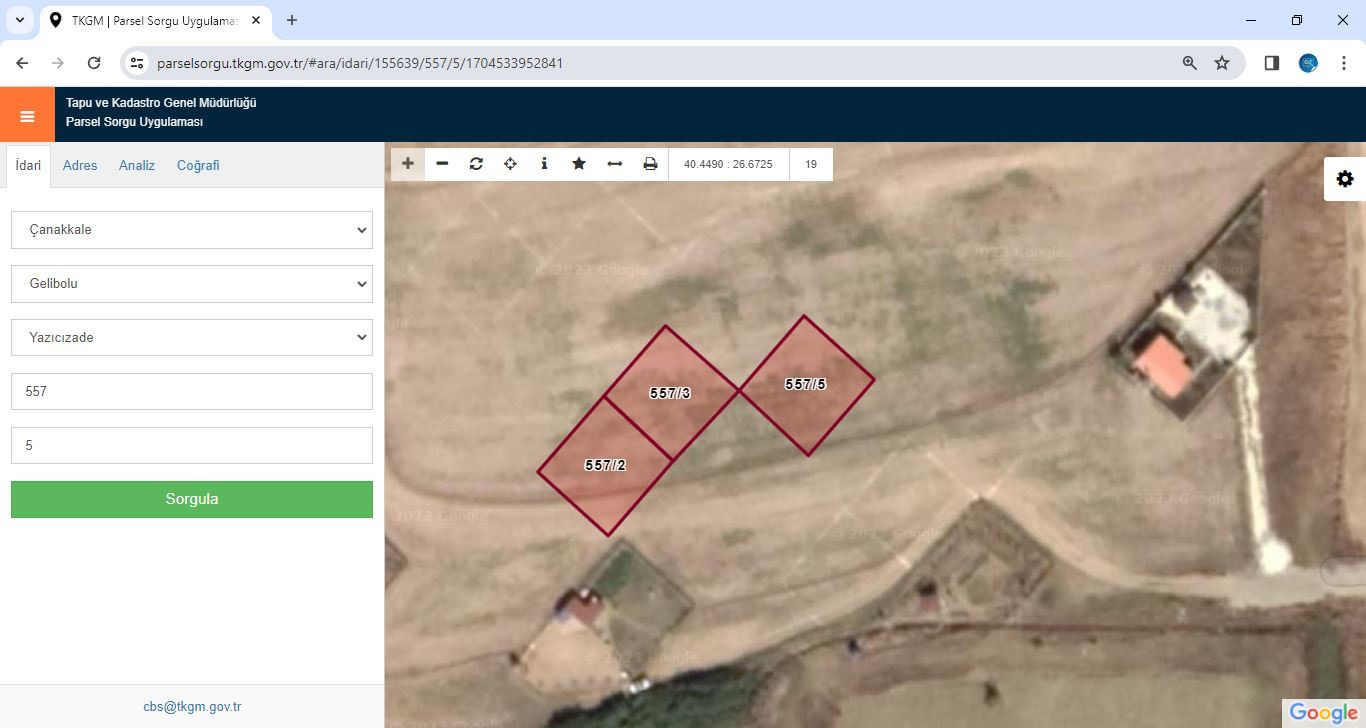1366x728 pixels.
Task: Click the block number field containing 557
Action: (x=192, y=392)
